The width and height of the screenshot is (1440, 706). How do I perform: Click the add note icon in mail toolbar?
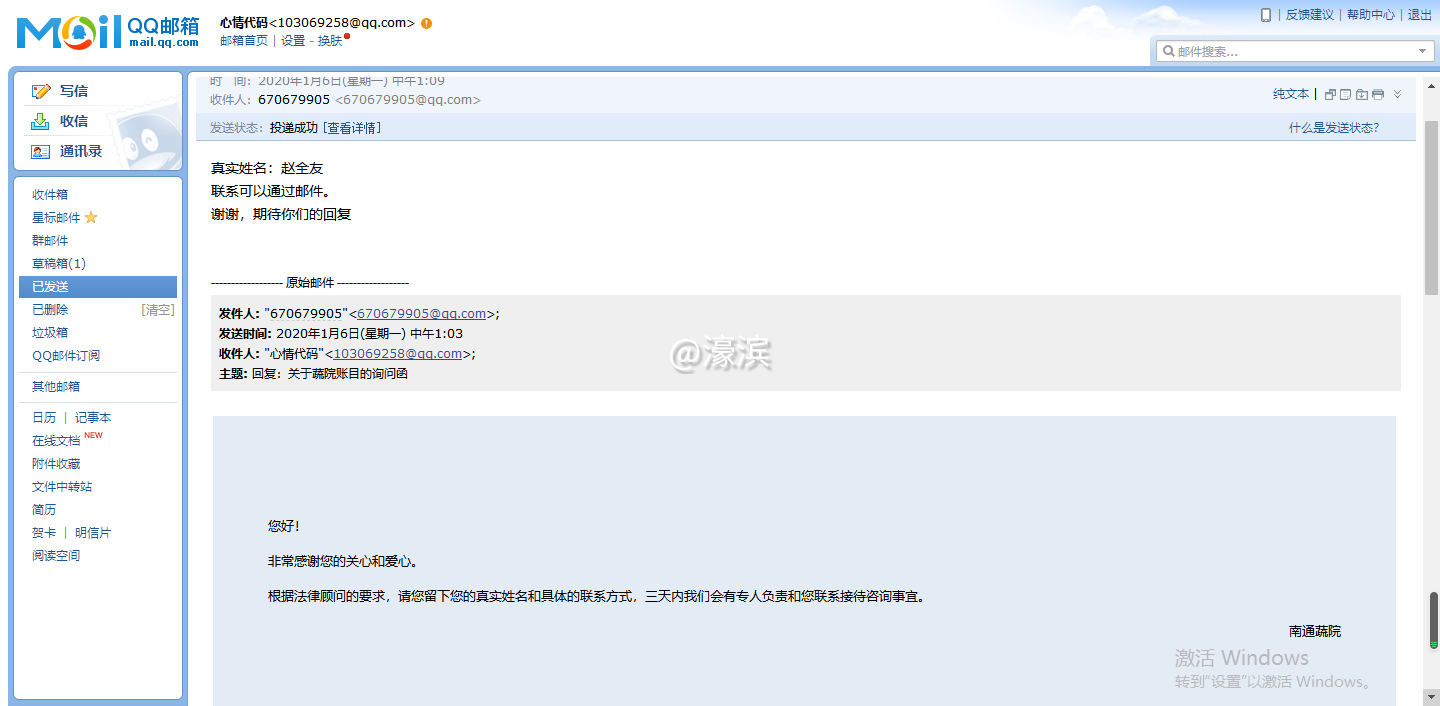(x=1345, y=93)
